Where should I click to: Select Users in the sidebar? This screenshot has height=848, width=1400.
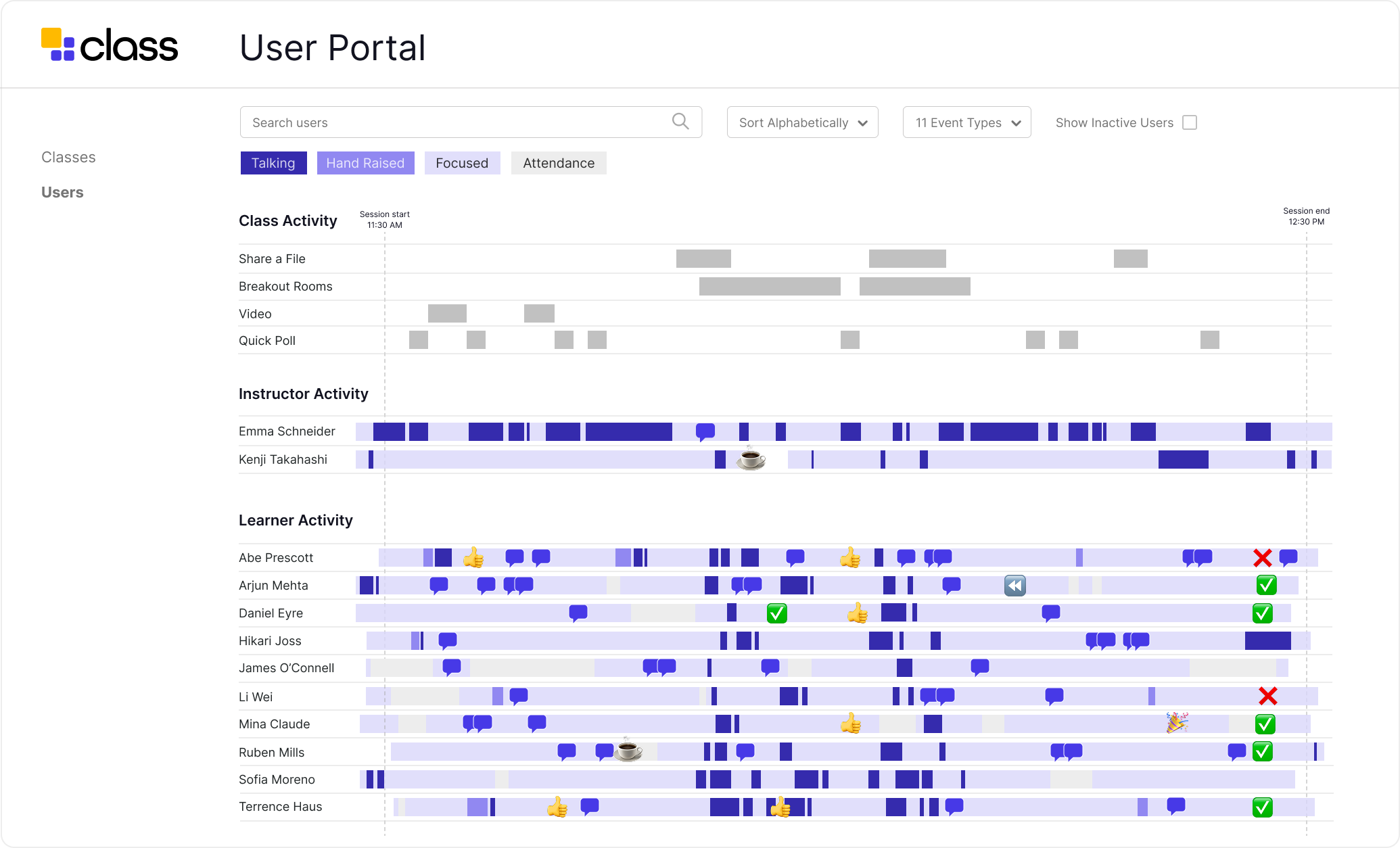62,192
